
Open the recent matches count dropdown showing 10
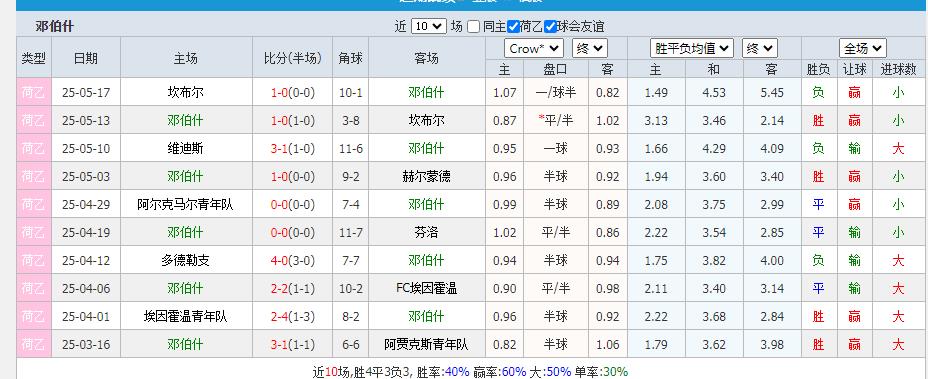(x=428, y=26)
